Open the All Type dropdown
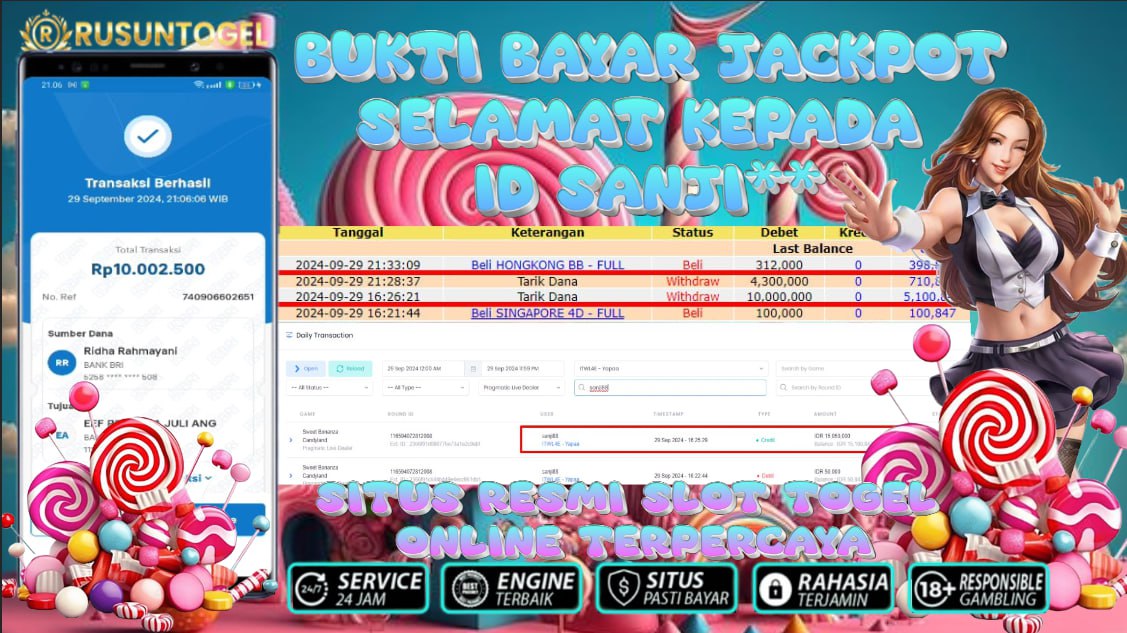This screenshot has height=633, width=1127. pyautogui.click(x=426, y=387)
